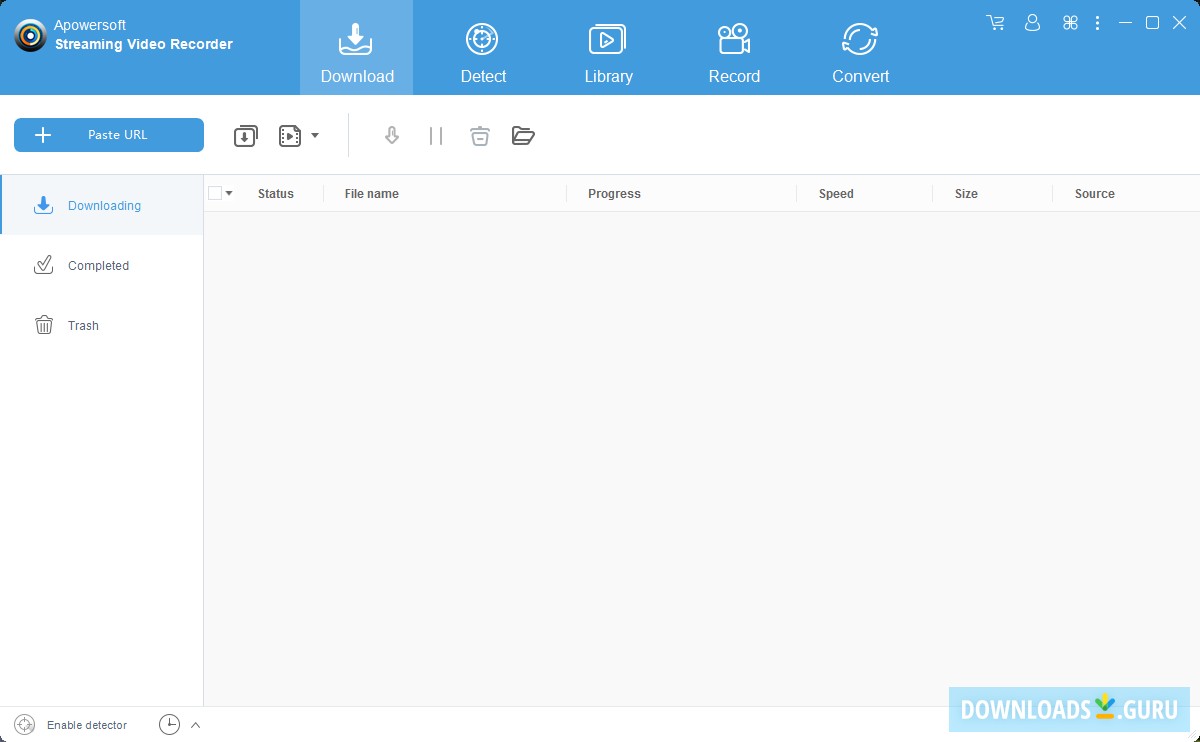Open the Convert section
This screenshot has width=1200, height=742.
(x=860, y=47)
